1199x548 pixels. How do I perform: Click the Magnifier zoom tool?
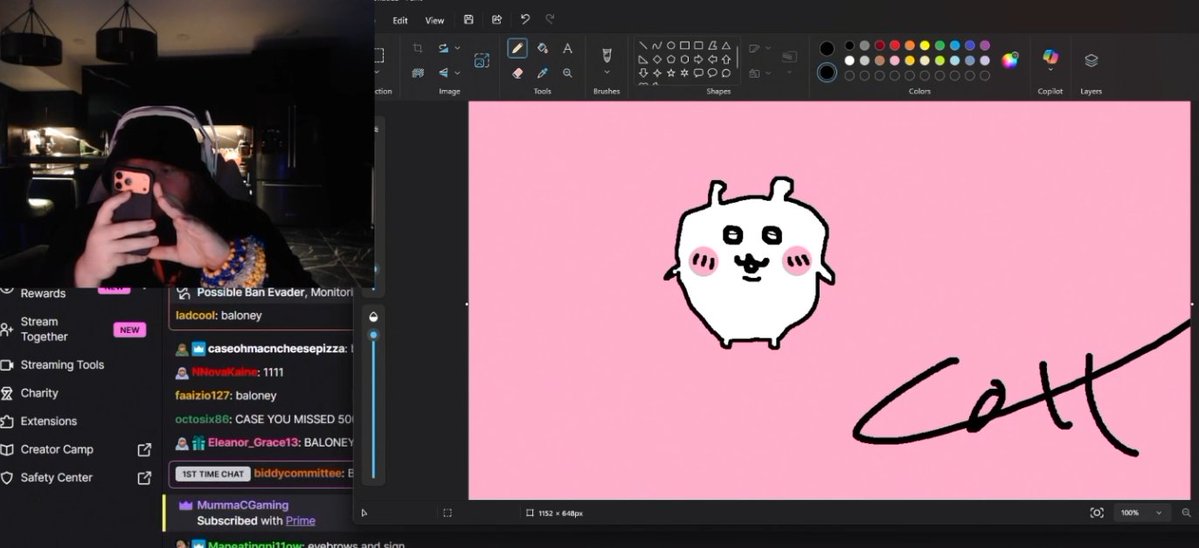tap(567, 73)
